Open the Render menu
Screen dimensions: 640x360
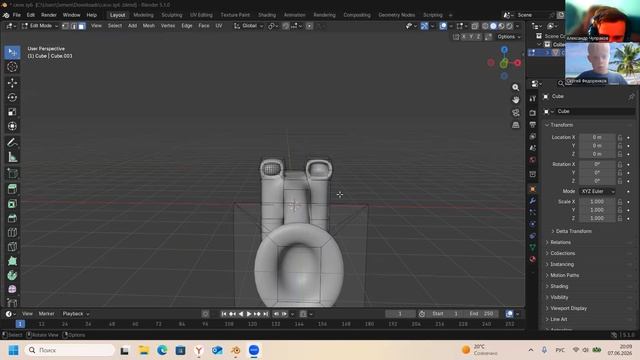[x=49, y=15]
